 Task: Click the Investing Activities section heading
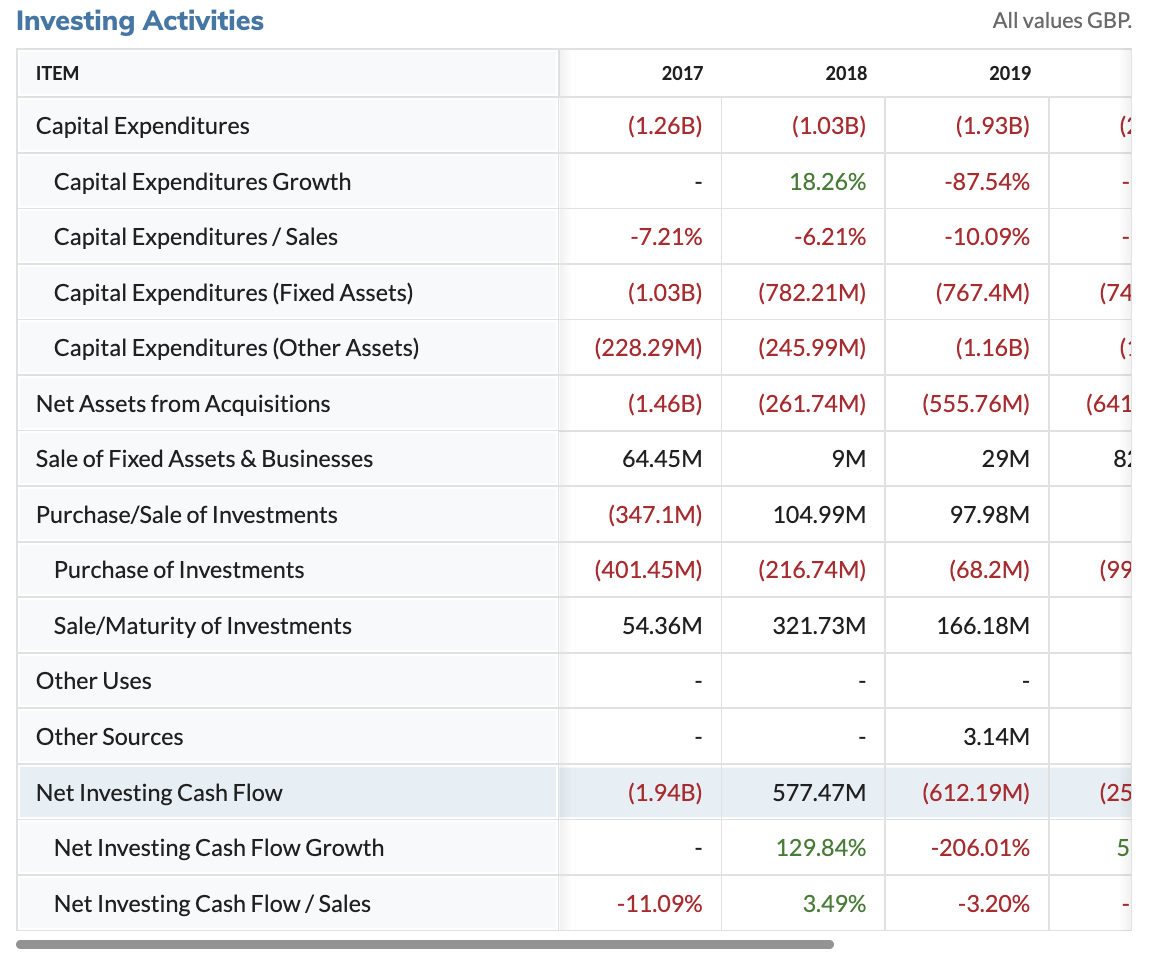[x=140, y=21]
